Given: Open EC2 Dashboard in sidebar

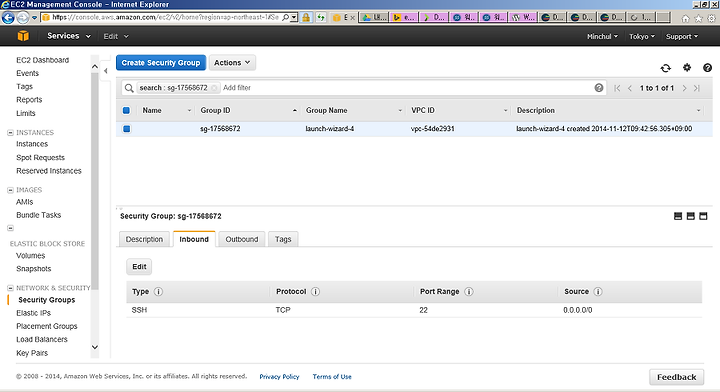Looking at the screenshot, I should 42,60.
